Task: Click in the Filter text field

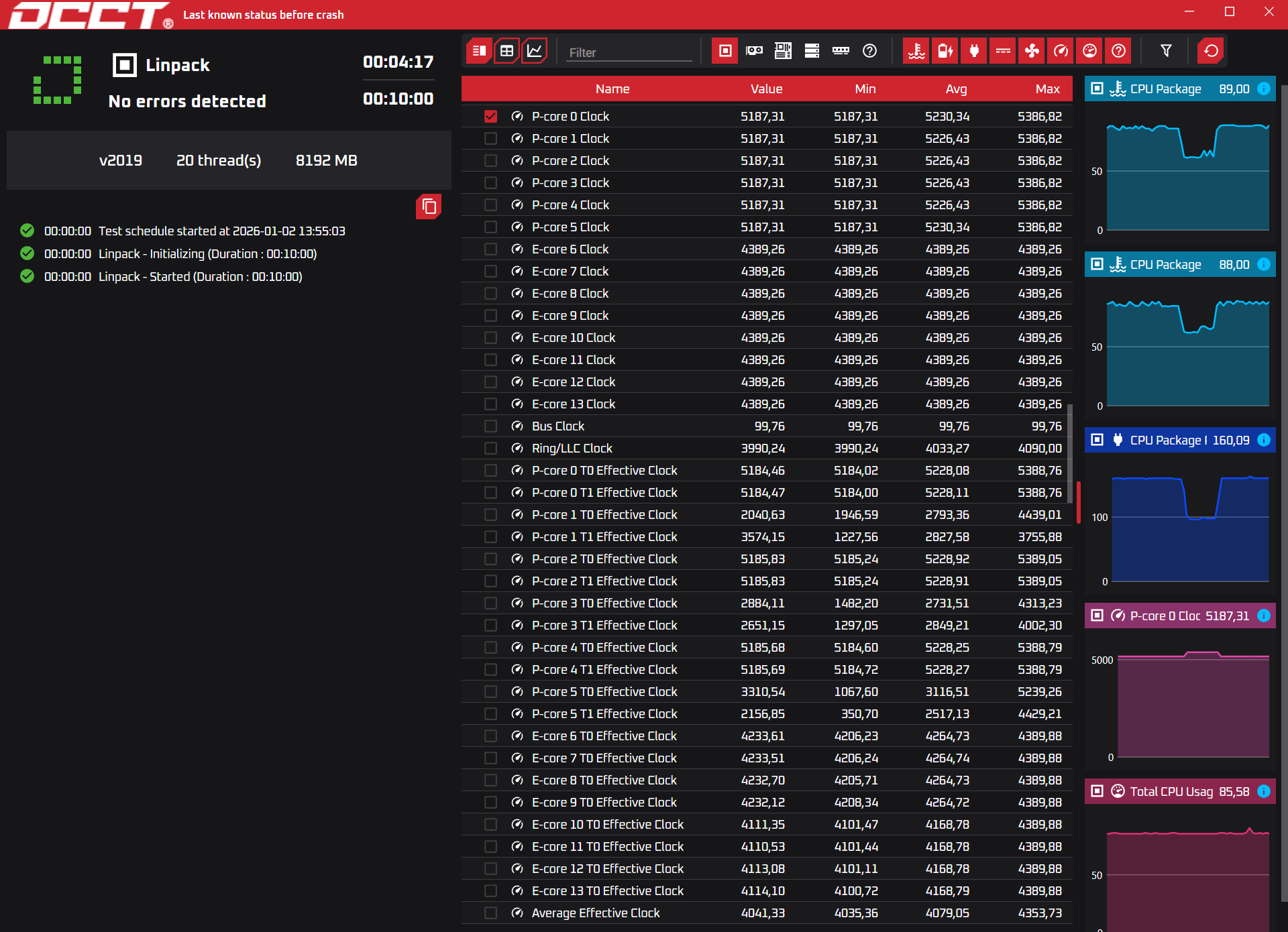Action: (629, 52)
